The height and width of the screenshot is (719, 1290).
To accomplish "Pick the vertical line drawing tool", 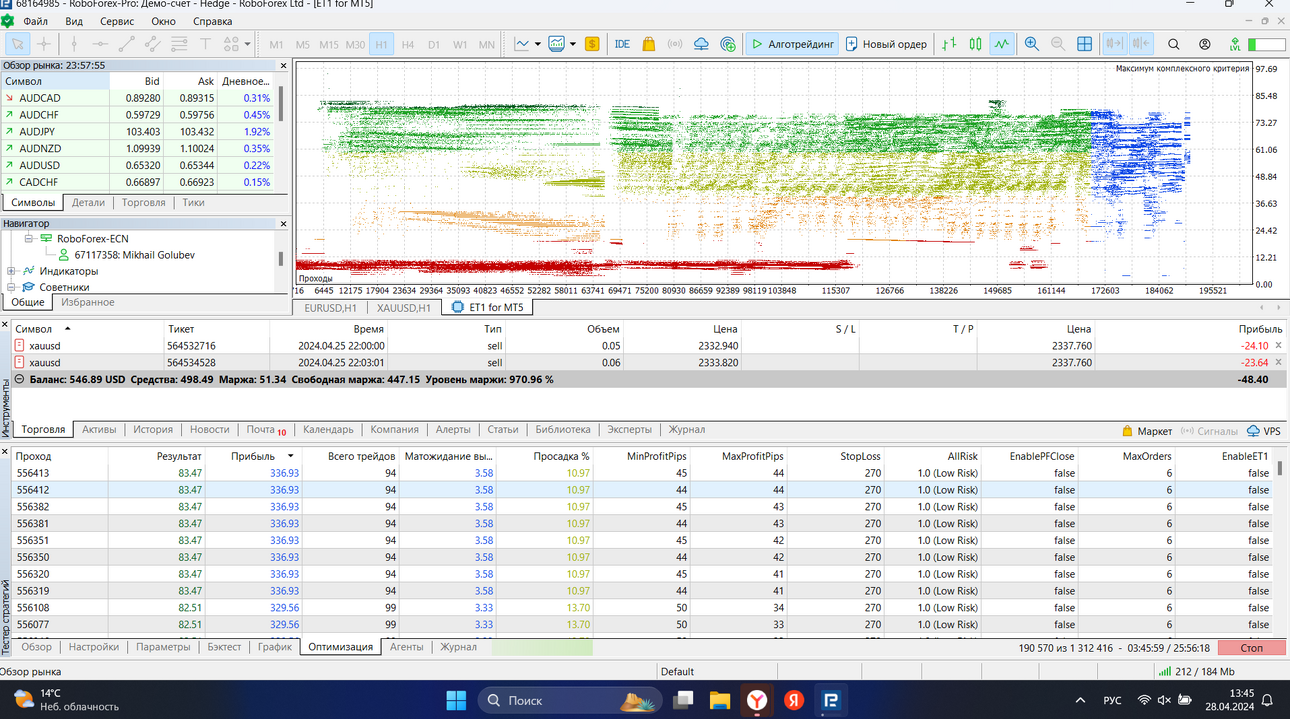I will (x=73, y=44).
